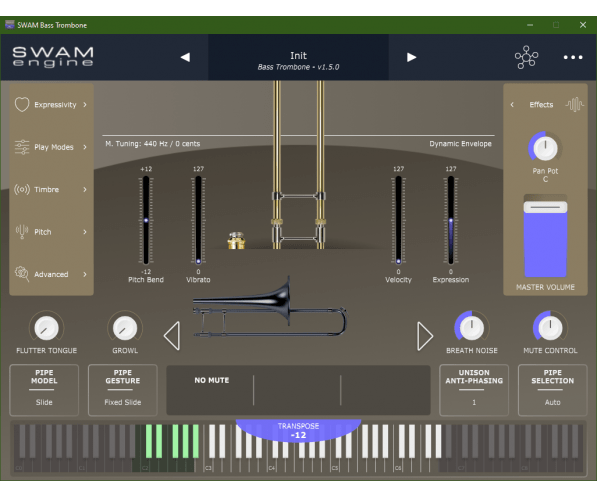The width and height of the screenshot is (597, 497).
Task: Load the previous preset with left arrow
Action: (185, 57)
